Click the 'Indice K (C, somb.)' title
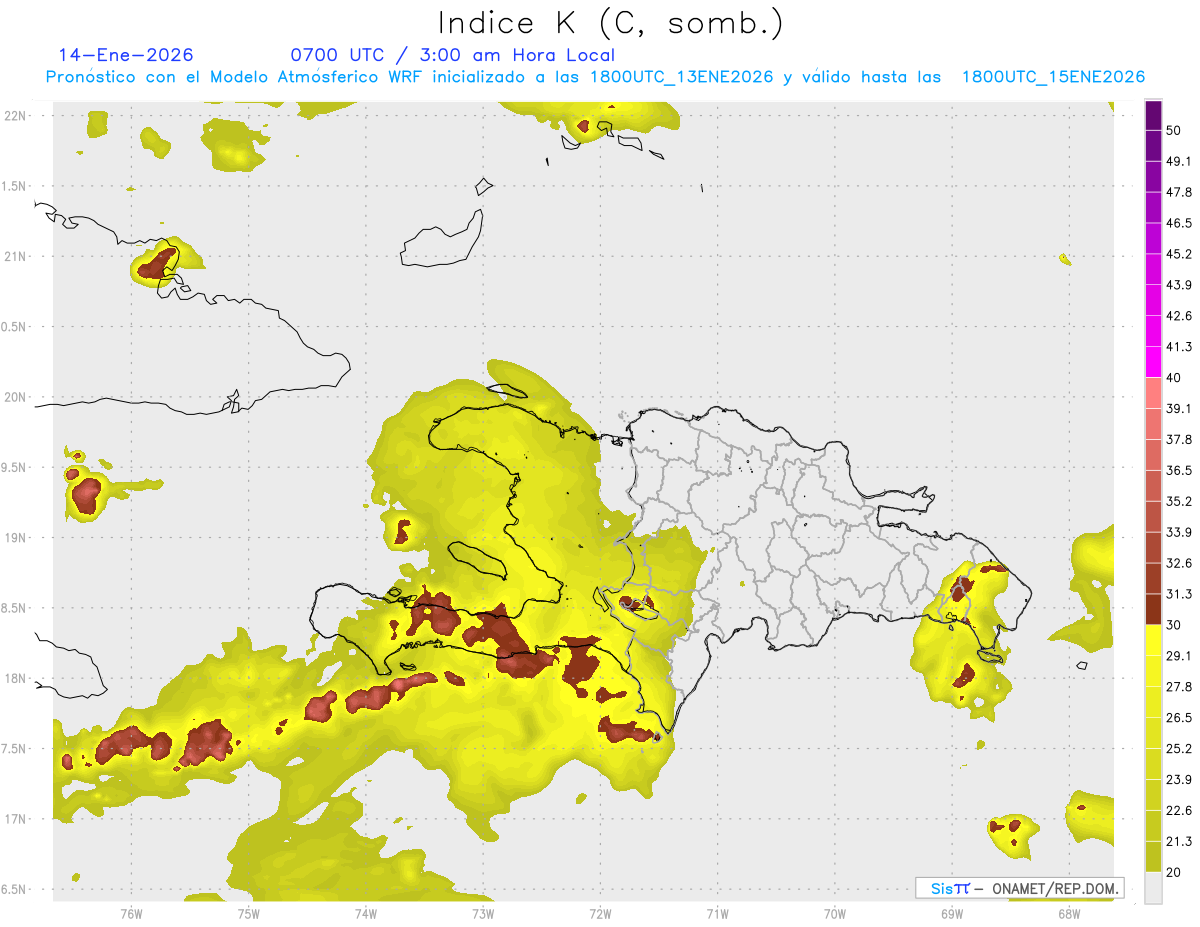 (611, 22)
